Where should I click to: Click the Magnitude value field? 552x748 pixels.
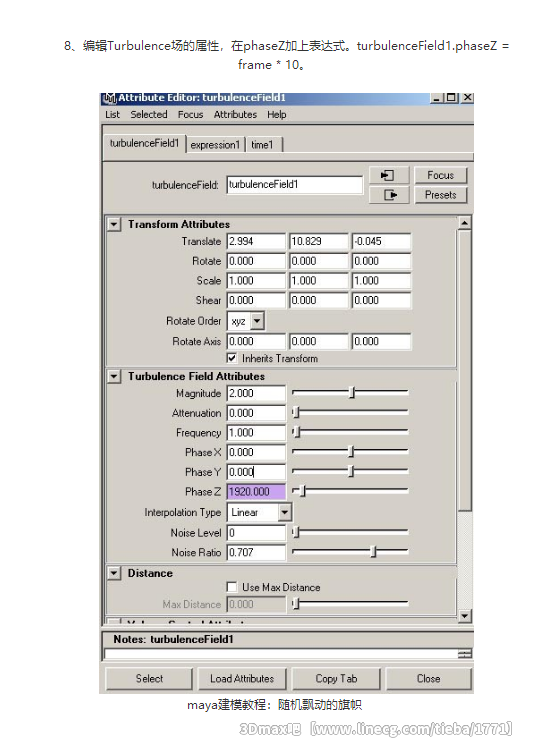tap(256, 394)
